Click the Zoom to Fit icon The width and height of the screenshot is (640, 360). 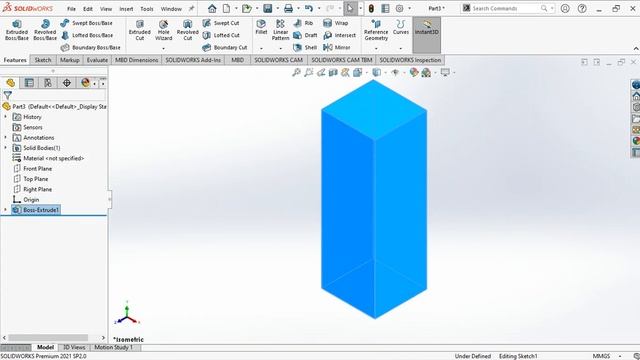[x=296, y=73]
